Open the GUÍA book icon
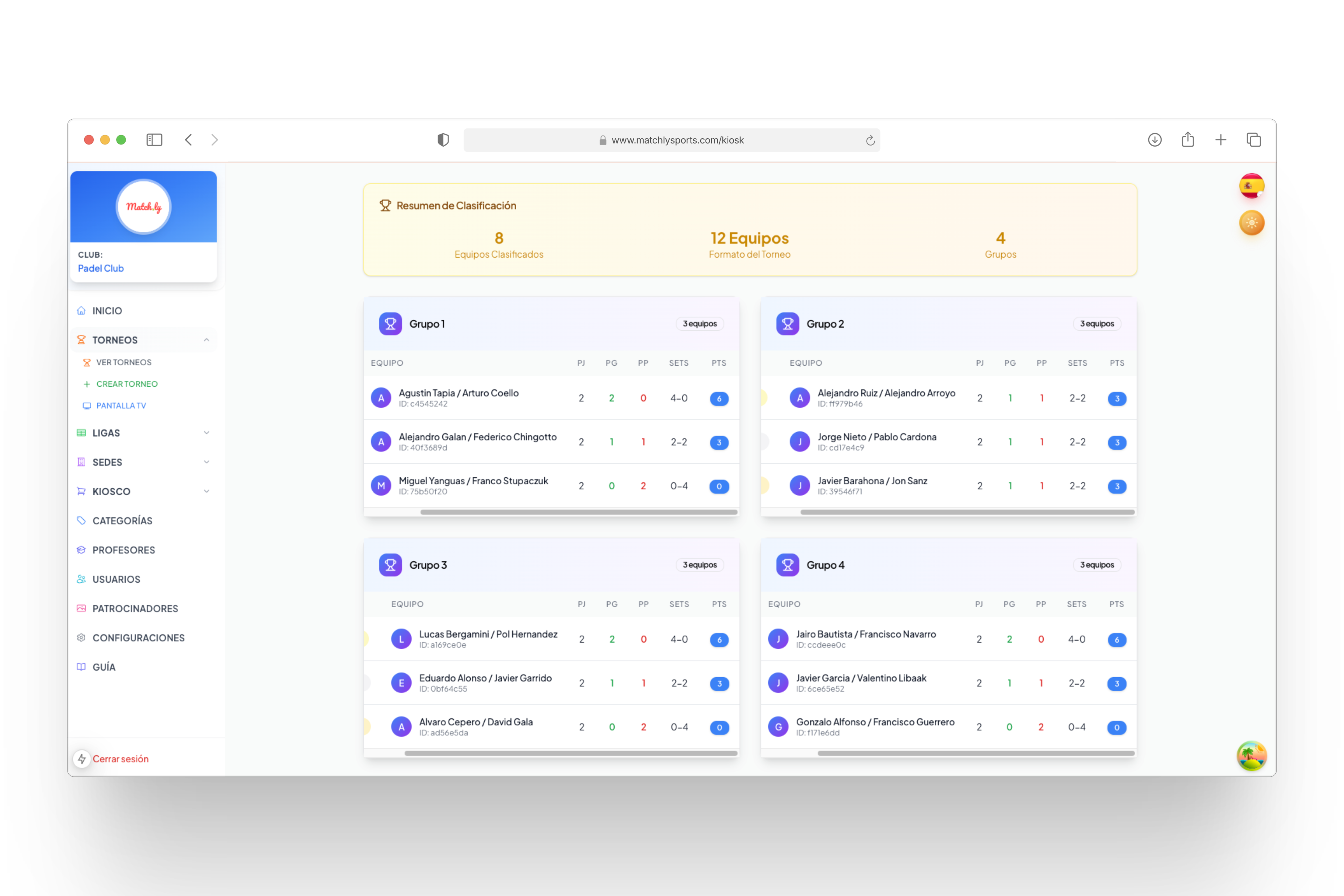Screen dimensions: 1344x896 coord(82,666)
